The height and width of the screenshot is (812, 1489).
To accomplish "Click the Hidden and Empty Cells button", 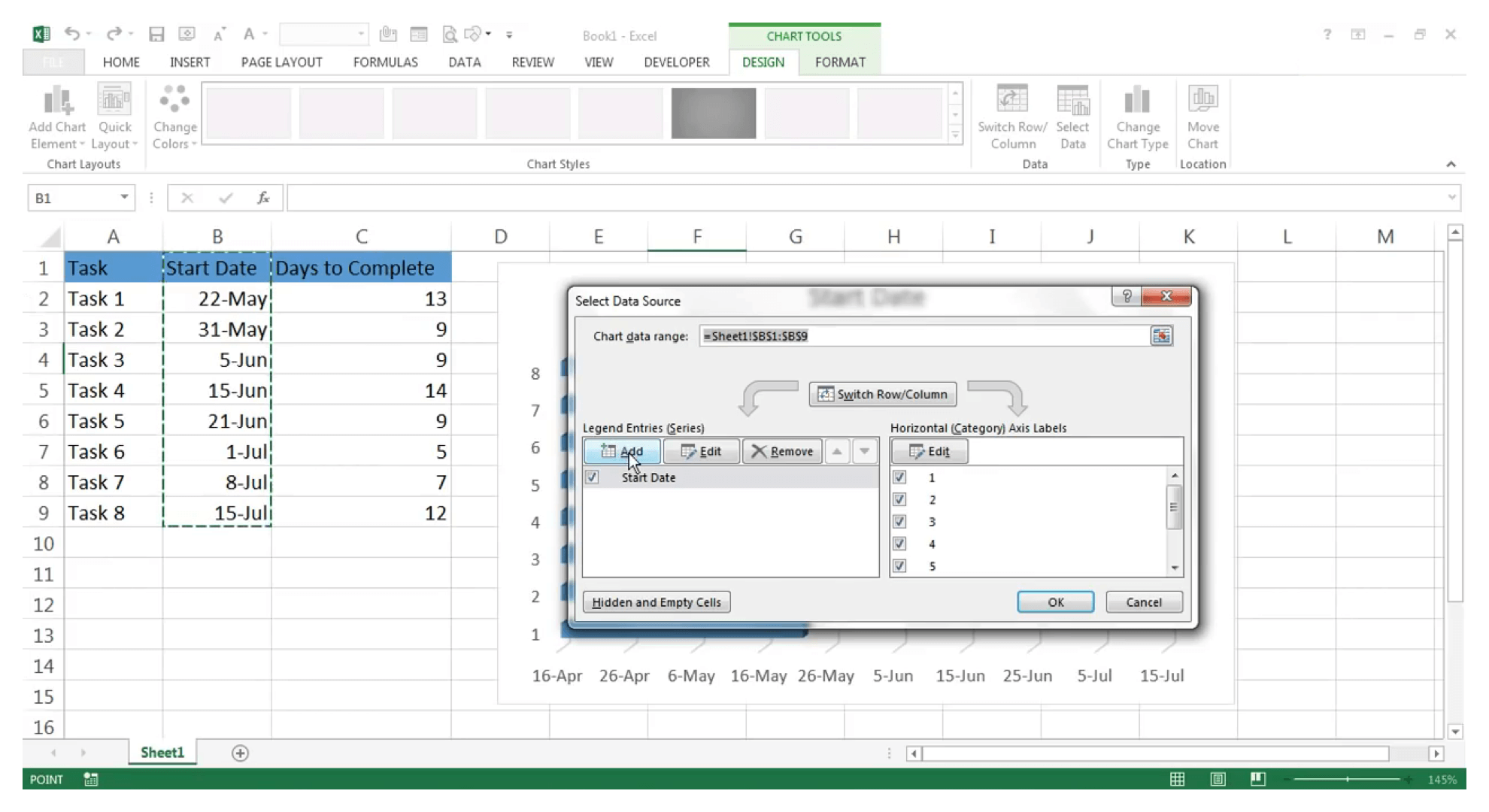I will (656, 602).
